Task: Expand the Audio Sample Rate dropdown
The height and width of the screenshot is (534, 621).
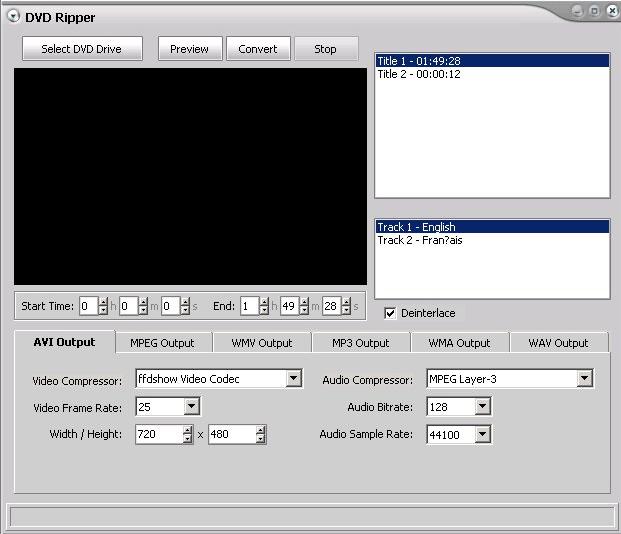Action: (x=482, y=434)
